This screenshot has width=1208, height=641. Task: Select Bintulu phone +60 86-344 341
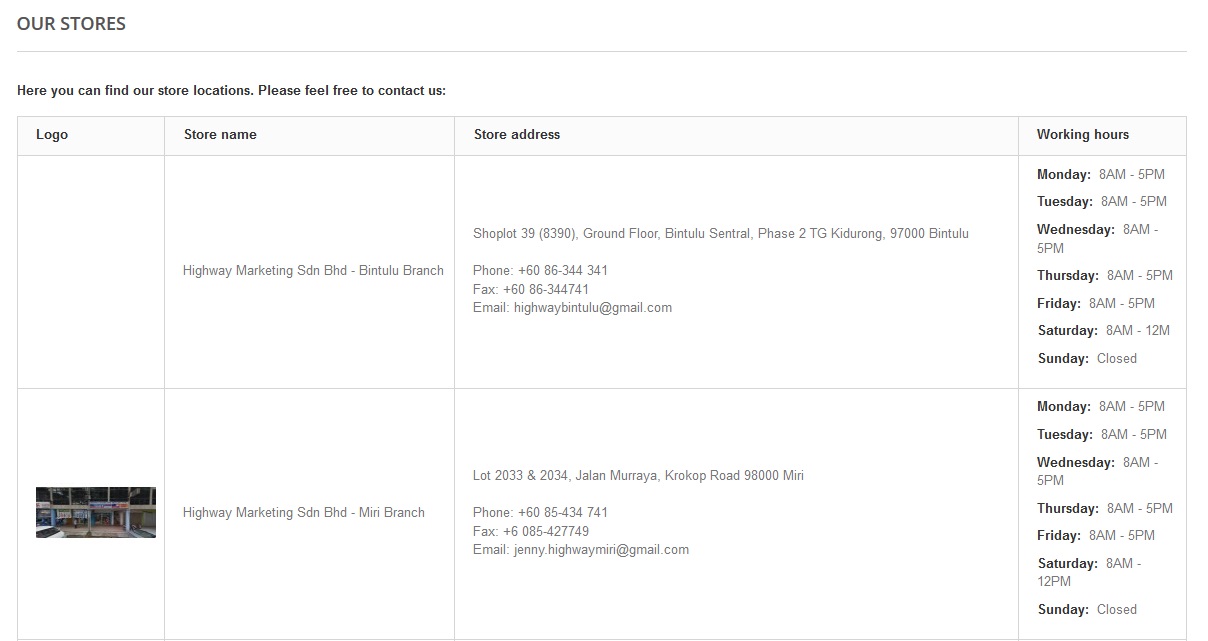[540, 270]
